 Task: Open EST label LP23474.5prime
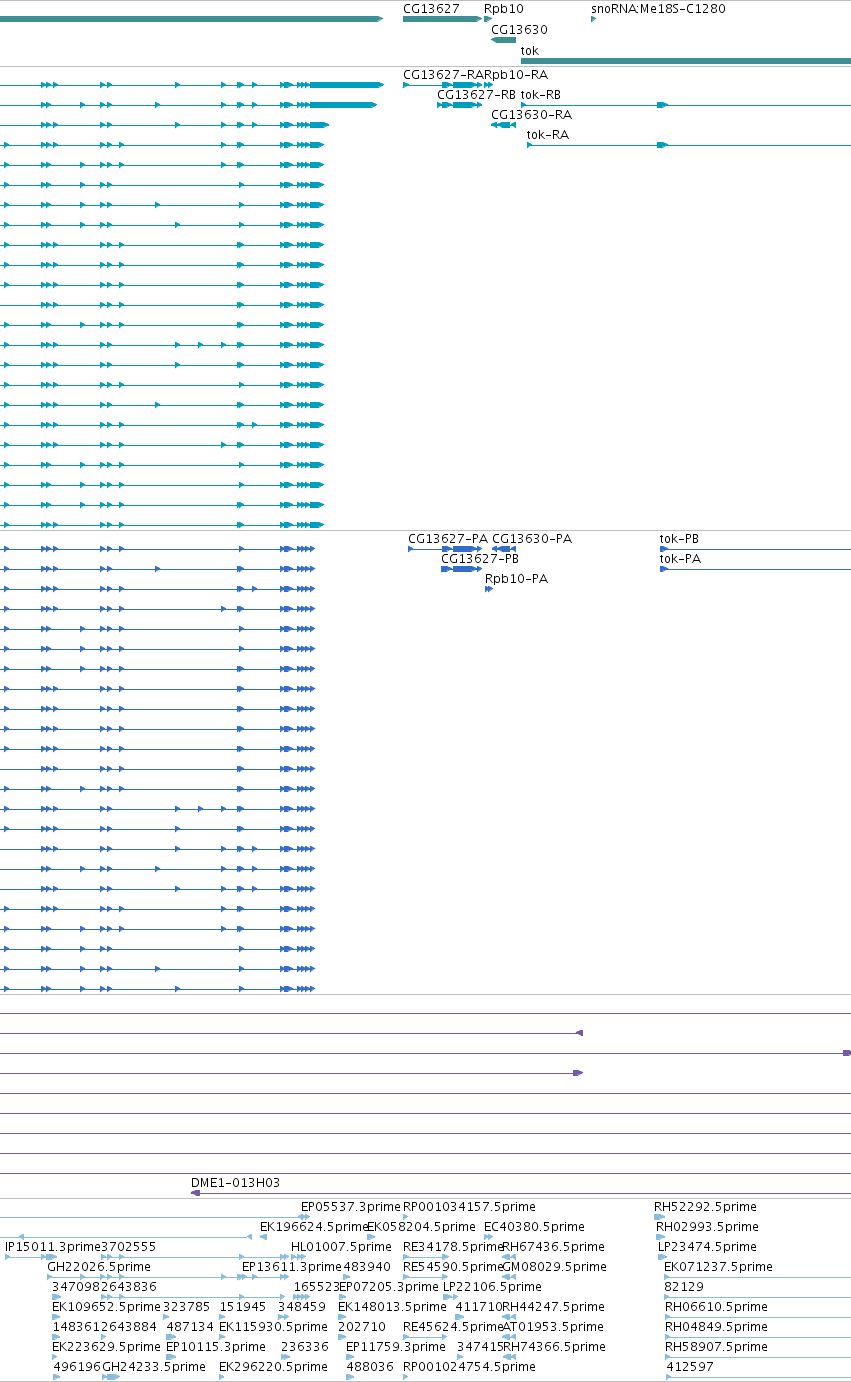707,1247
